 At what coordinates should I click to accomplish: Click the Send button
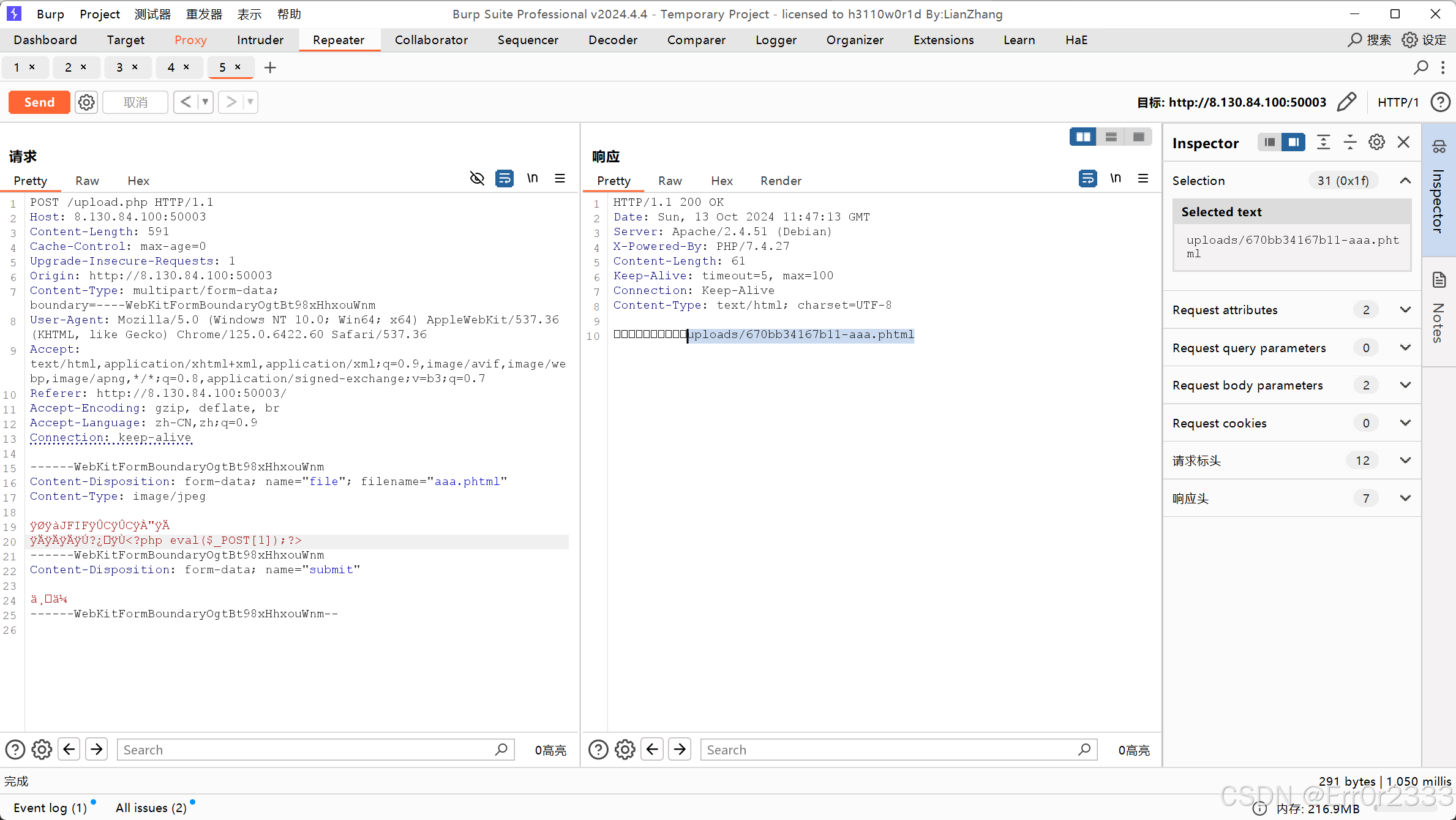pyautogui.click(x=39, y=102)
